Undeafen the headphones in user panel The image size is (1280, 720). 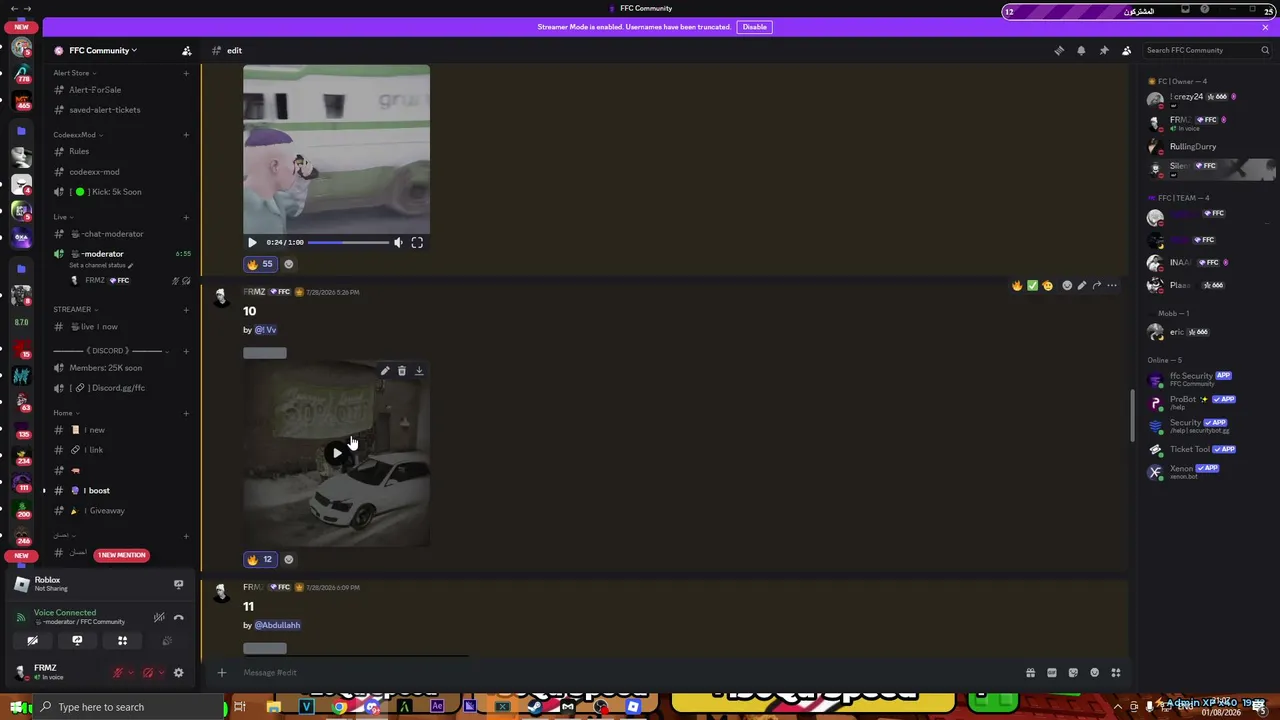tap(148, 673)
